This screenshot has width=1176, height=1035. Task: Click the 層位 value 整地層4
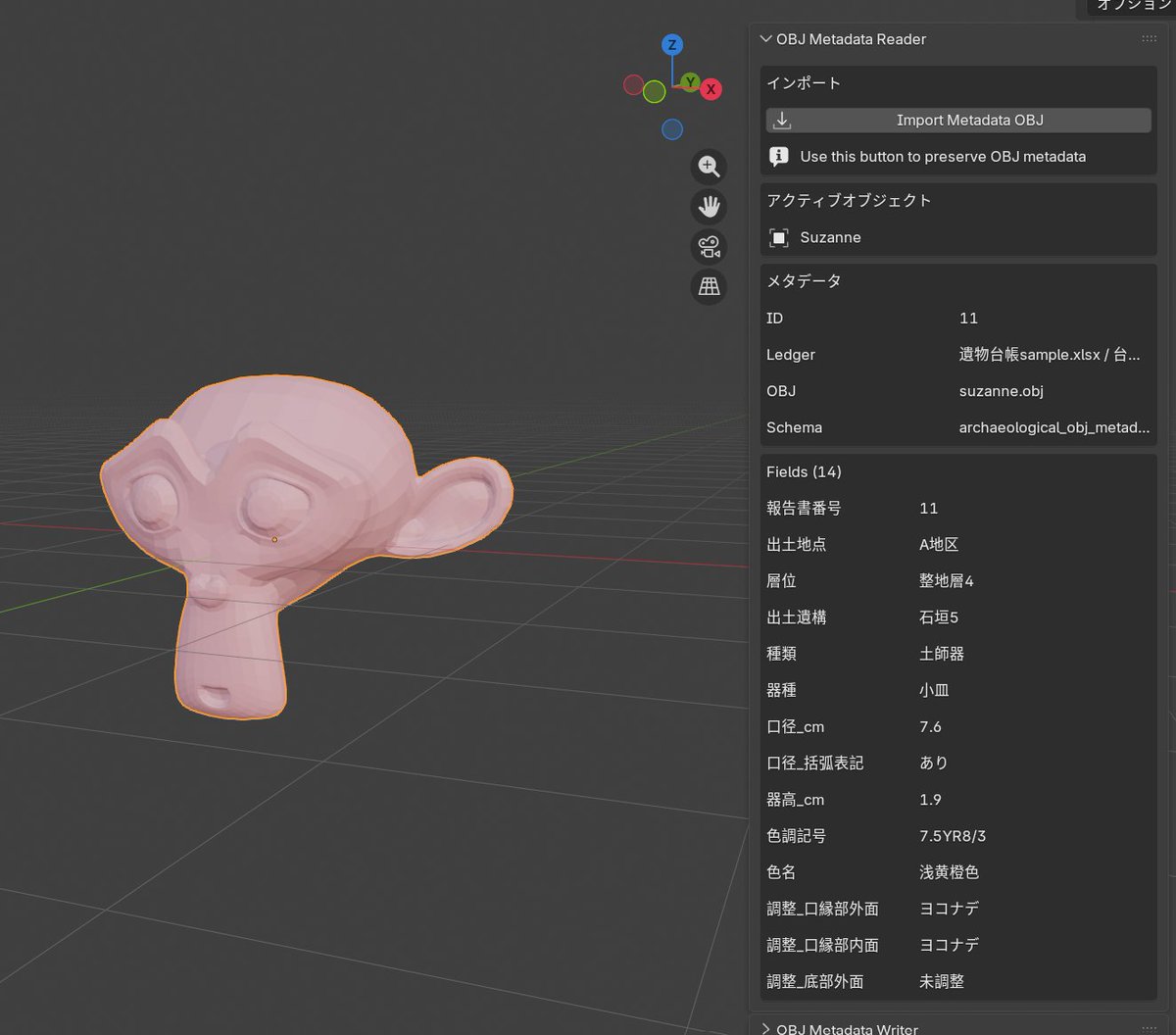(x=946, y=581)
